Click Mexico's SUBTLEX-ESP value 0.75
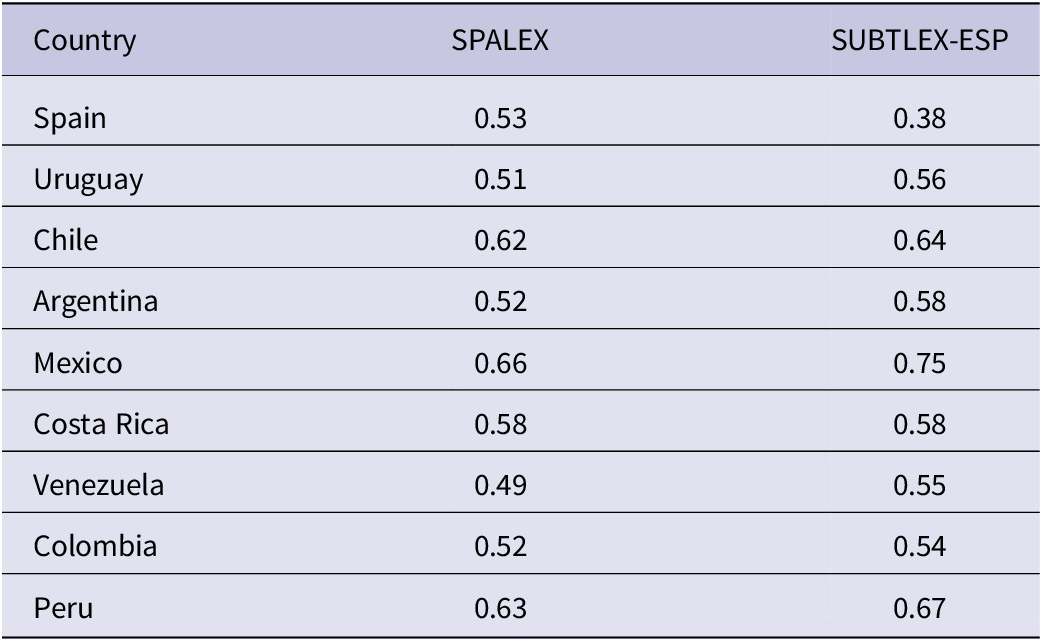The width and height of the screenshot is (1042, 641). [x=919, y=363]
